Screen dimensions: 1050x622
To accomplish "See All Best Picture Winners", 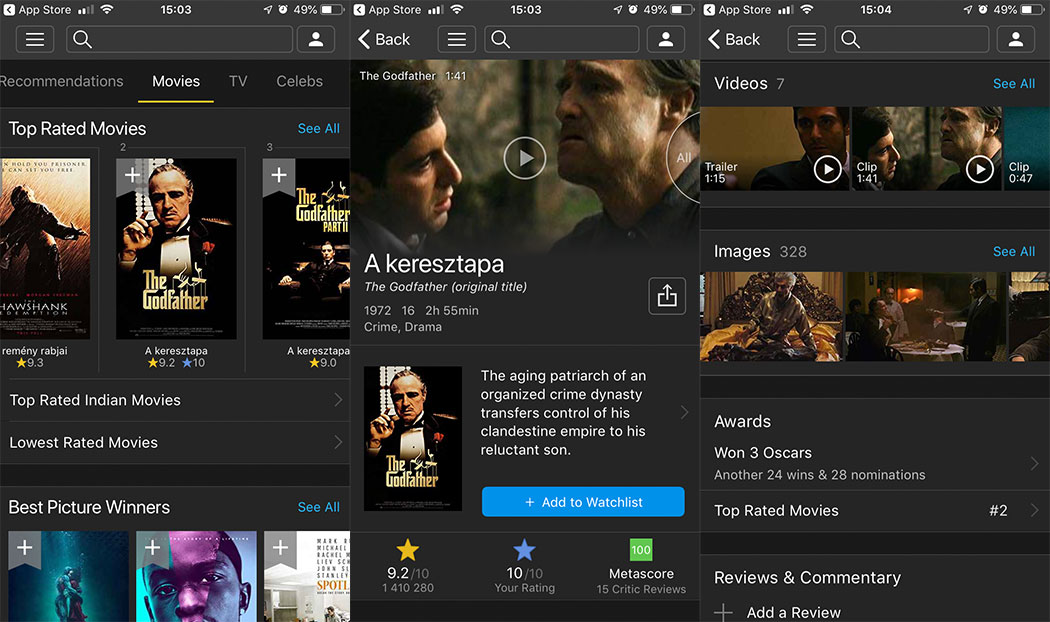I will [319, 508].
